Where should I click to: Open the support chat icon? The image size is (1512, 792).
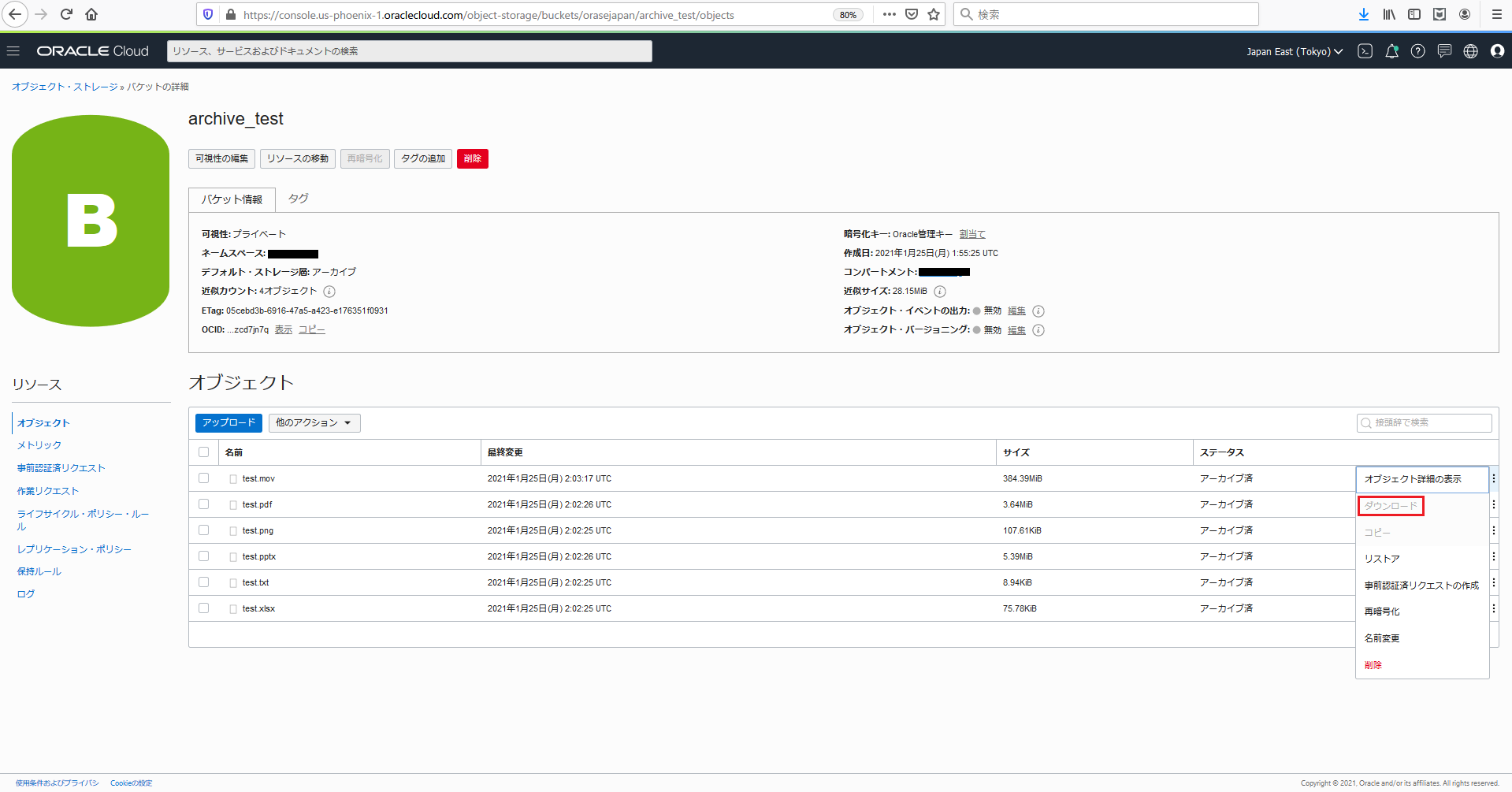coord(1444,51)
